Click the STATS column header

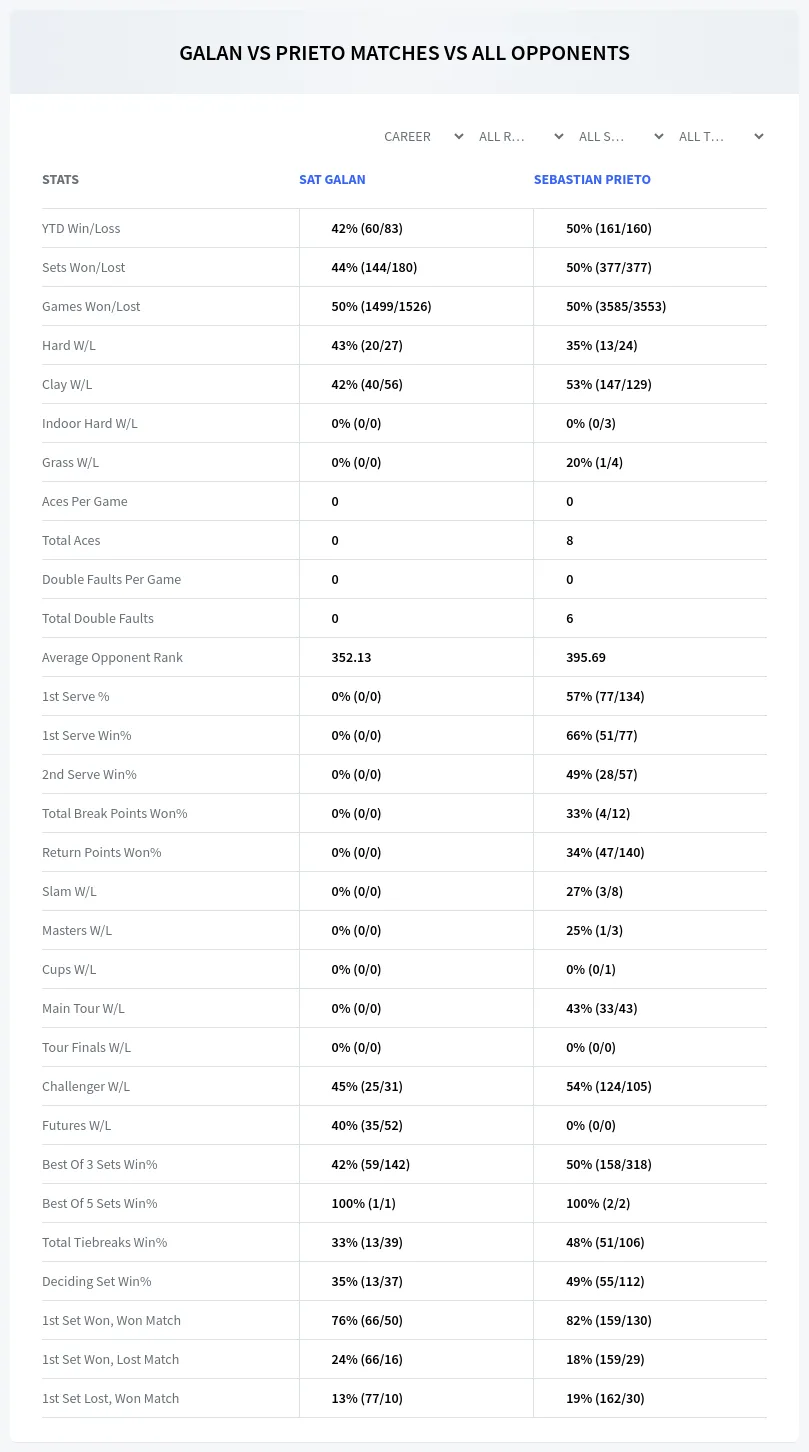(x=60, y=180)
